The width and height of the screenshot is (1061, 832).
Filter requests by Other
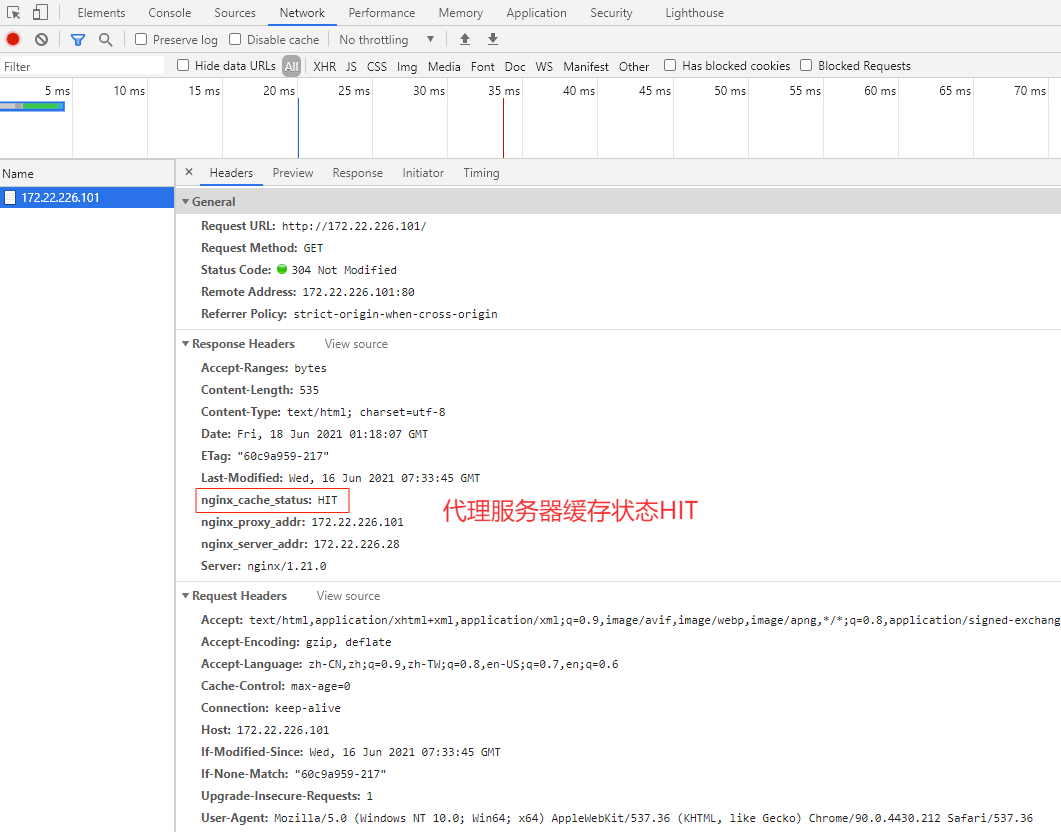pyautogui.click(x=634, y=66)
